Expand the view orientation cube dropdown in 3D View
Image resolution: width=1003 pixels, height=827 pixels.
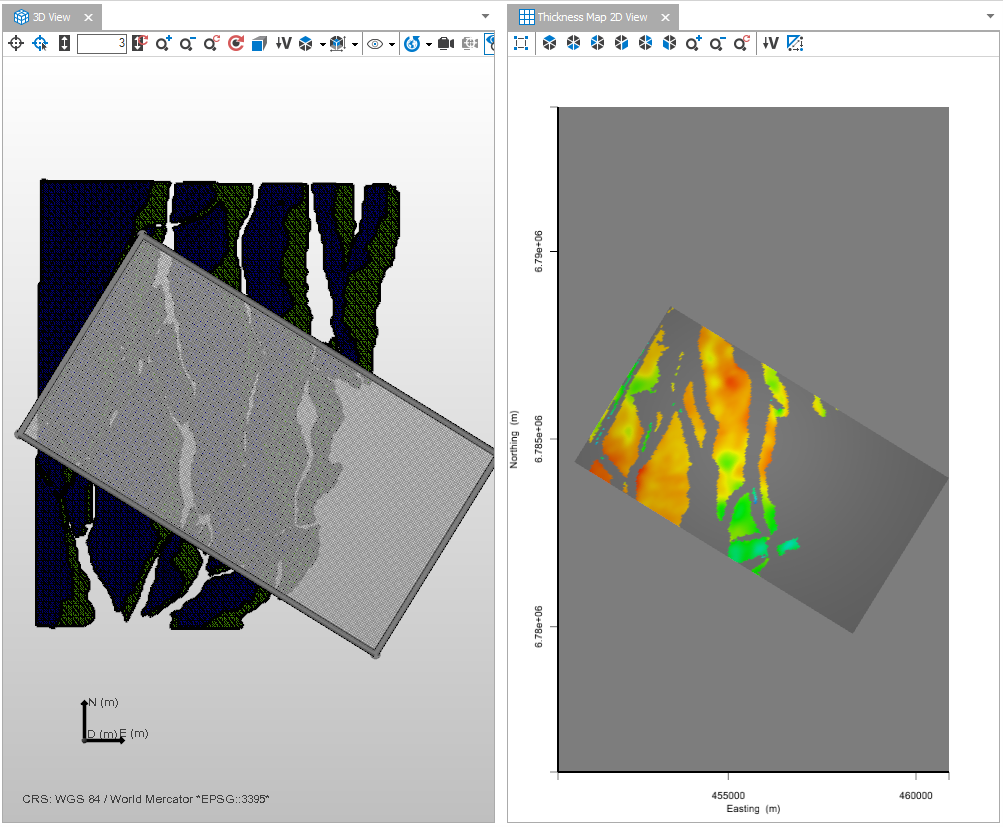click(322, 44)
